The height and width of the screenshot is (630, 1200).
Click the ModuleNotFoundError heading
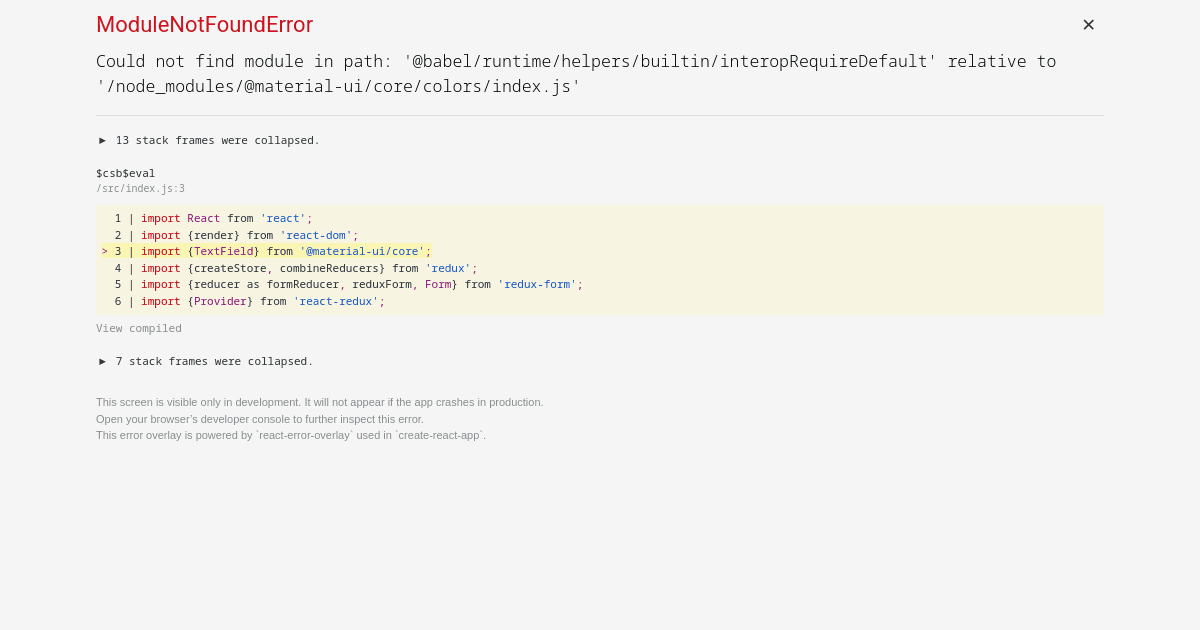(204, 25)
